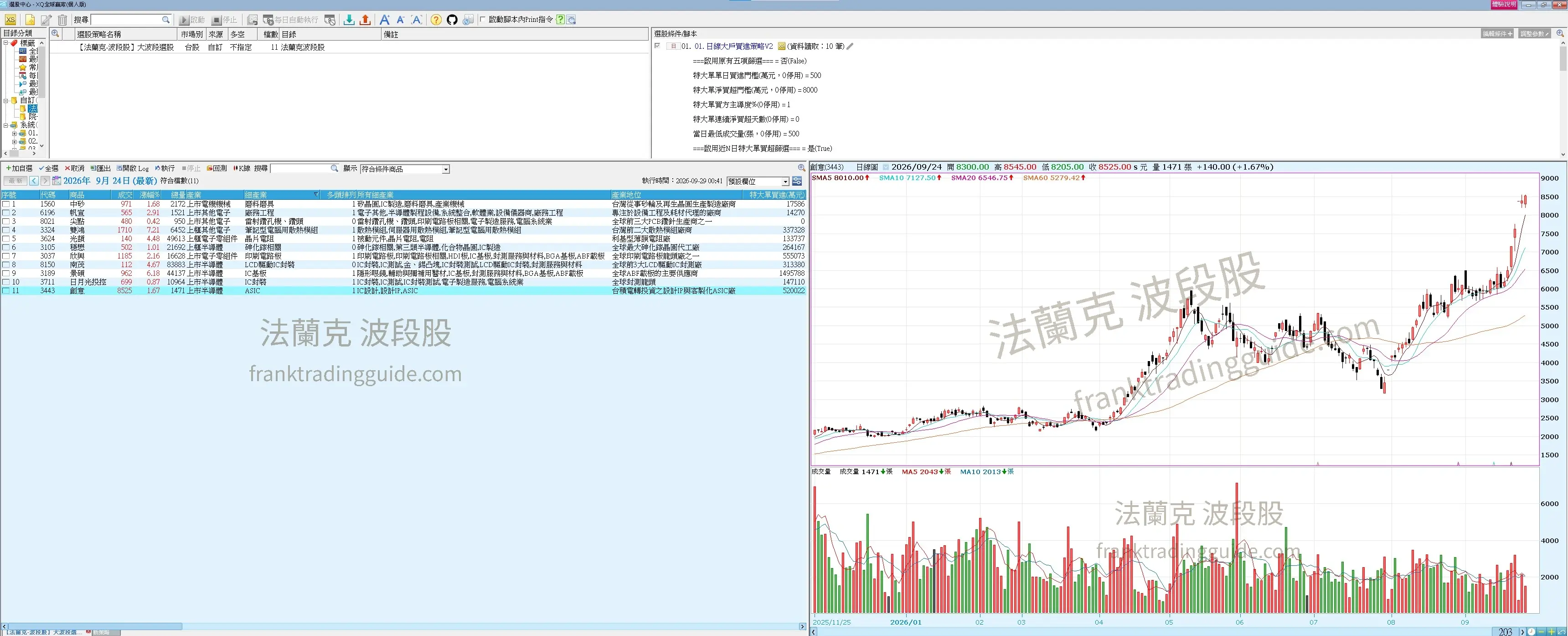Delete the strategy with trash can icon
This screenshot has width=1568, height=636.
point(62,20)
